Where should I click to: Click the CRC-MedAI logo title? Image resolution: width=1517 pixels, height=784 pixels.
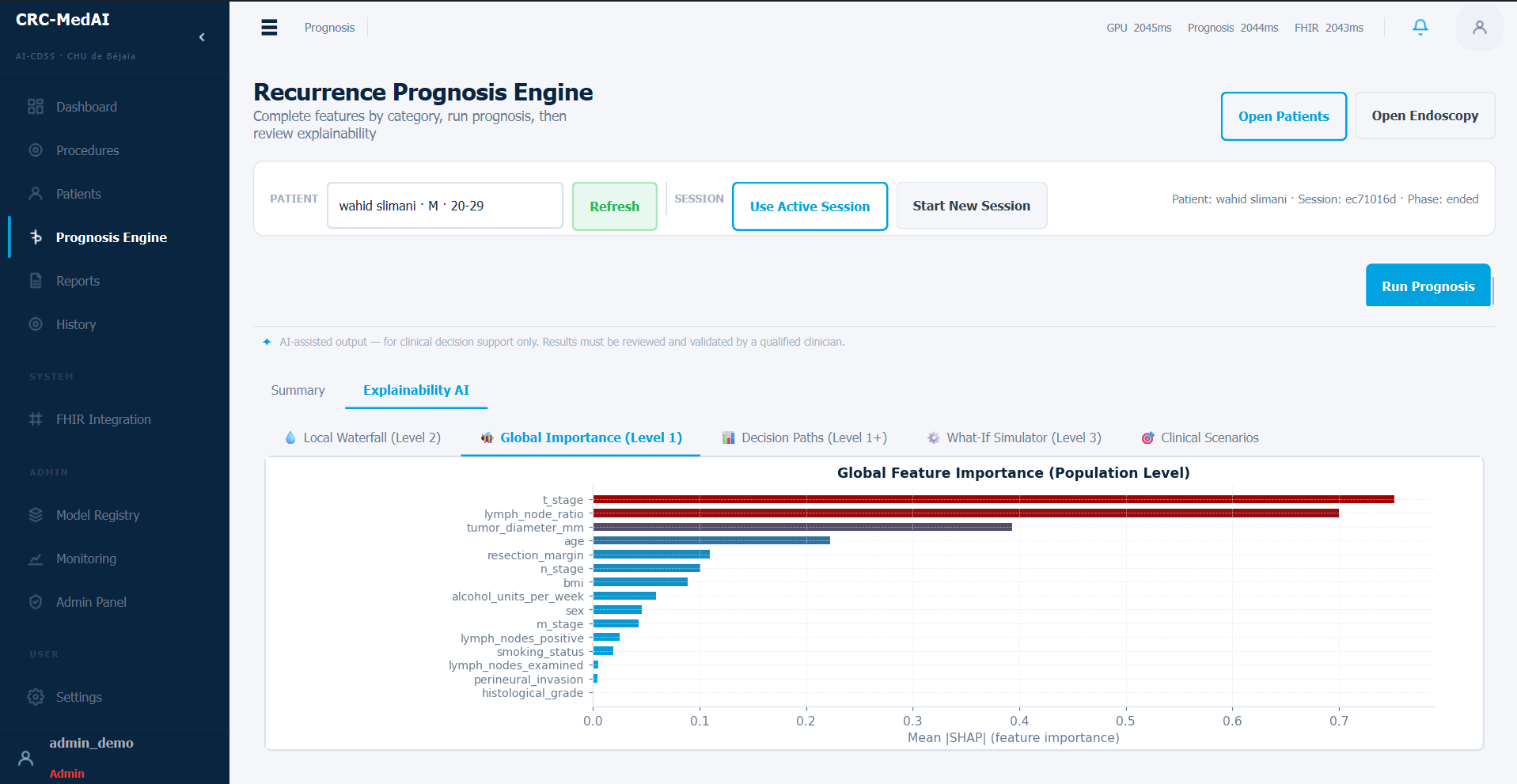(63, 20)
